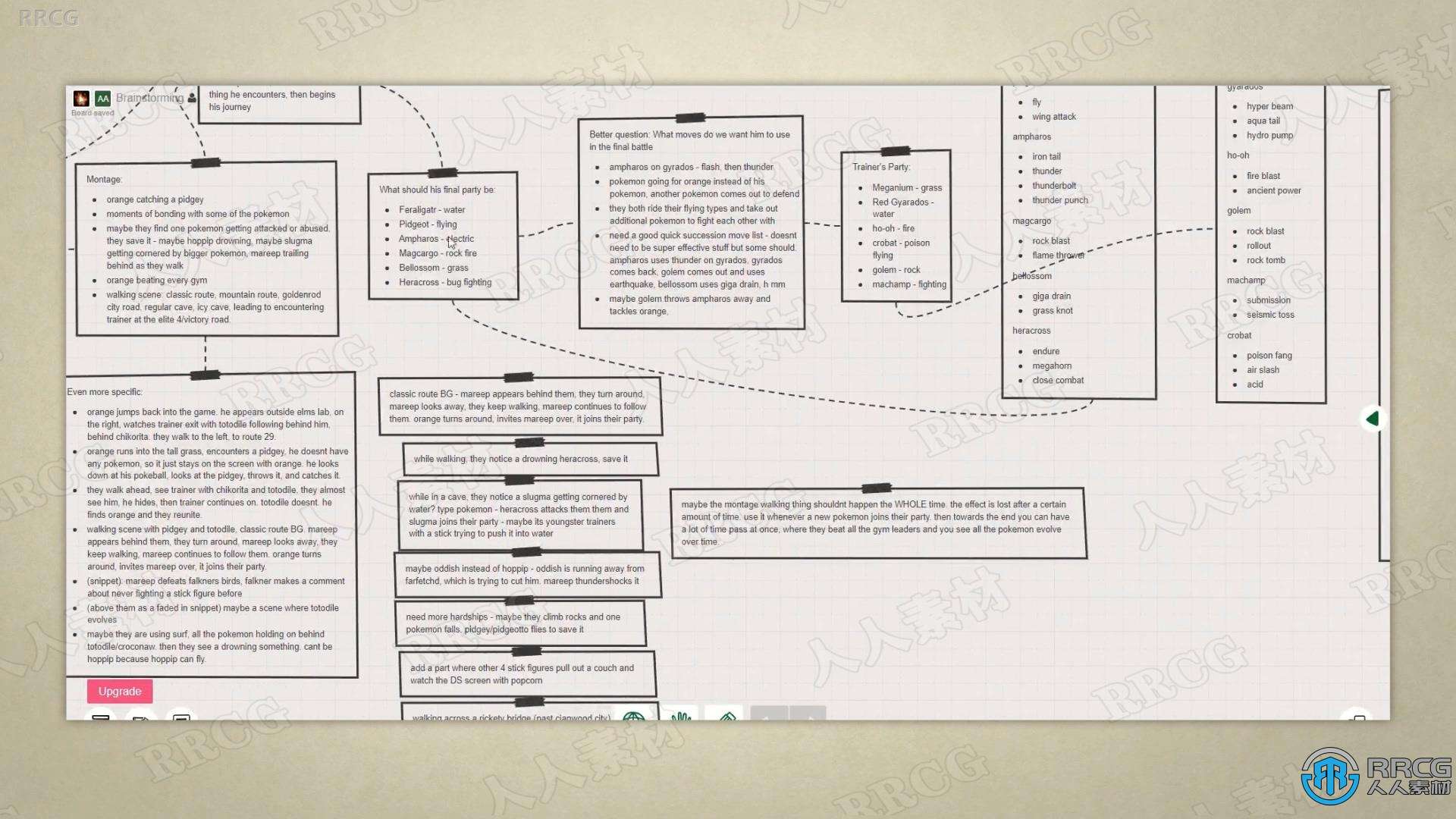The image size is (1456, 819).
Task: Click the Upgrade button
Action: click(x=119, y=691)
